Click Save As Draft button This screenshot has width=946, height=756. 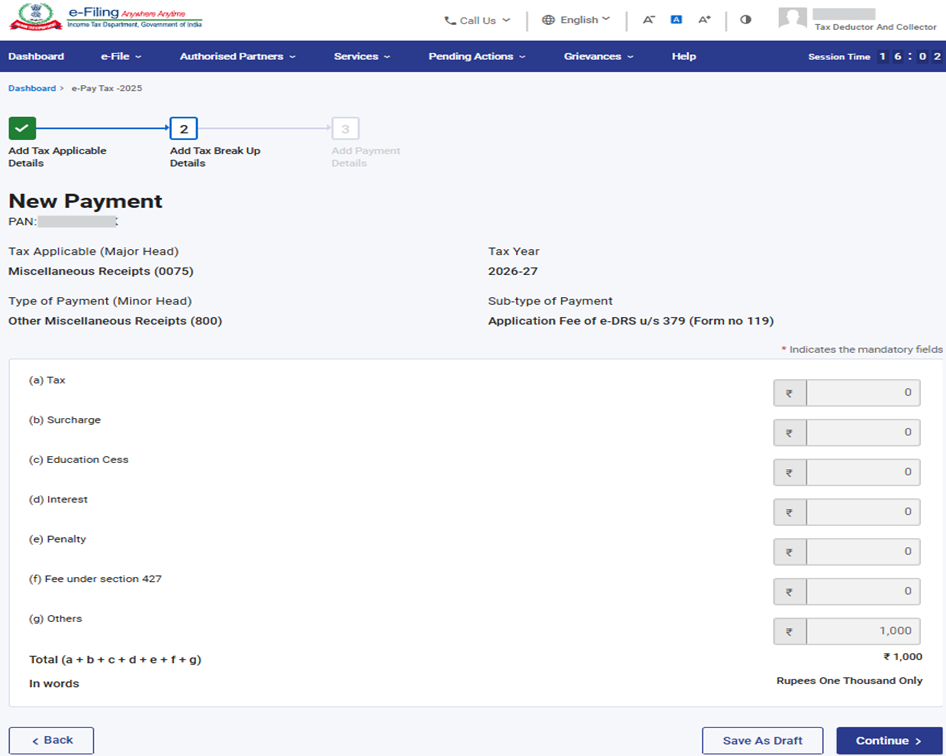coord(762,740)
